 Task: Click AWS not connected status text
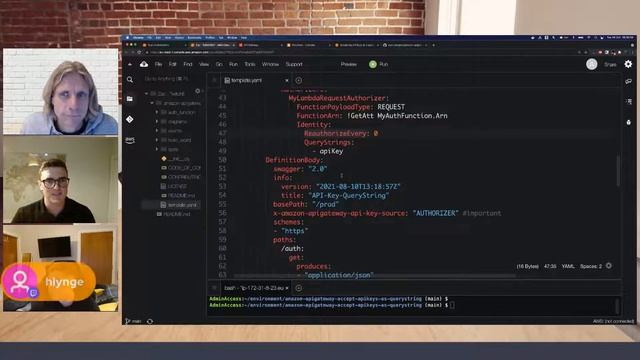[613, 321]
